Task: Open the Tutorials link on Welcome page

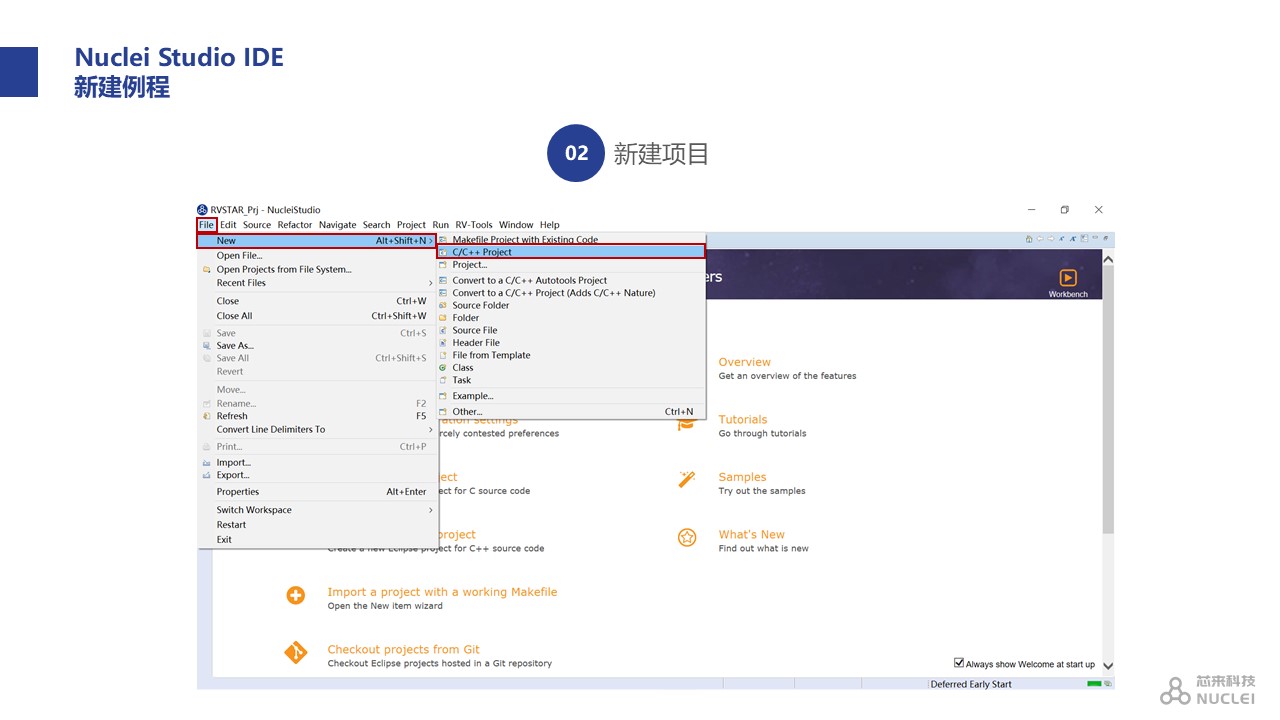Action: pos(742,420)
